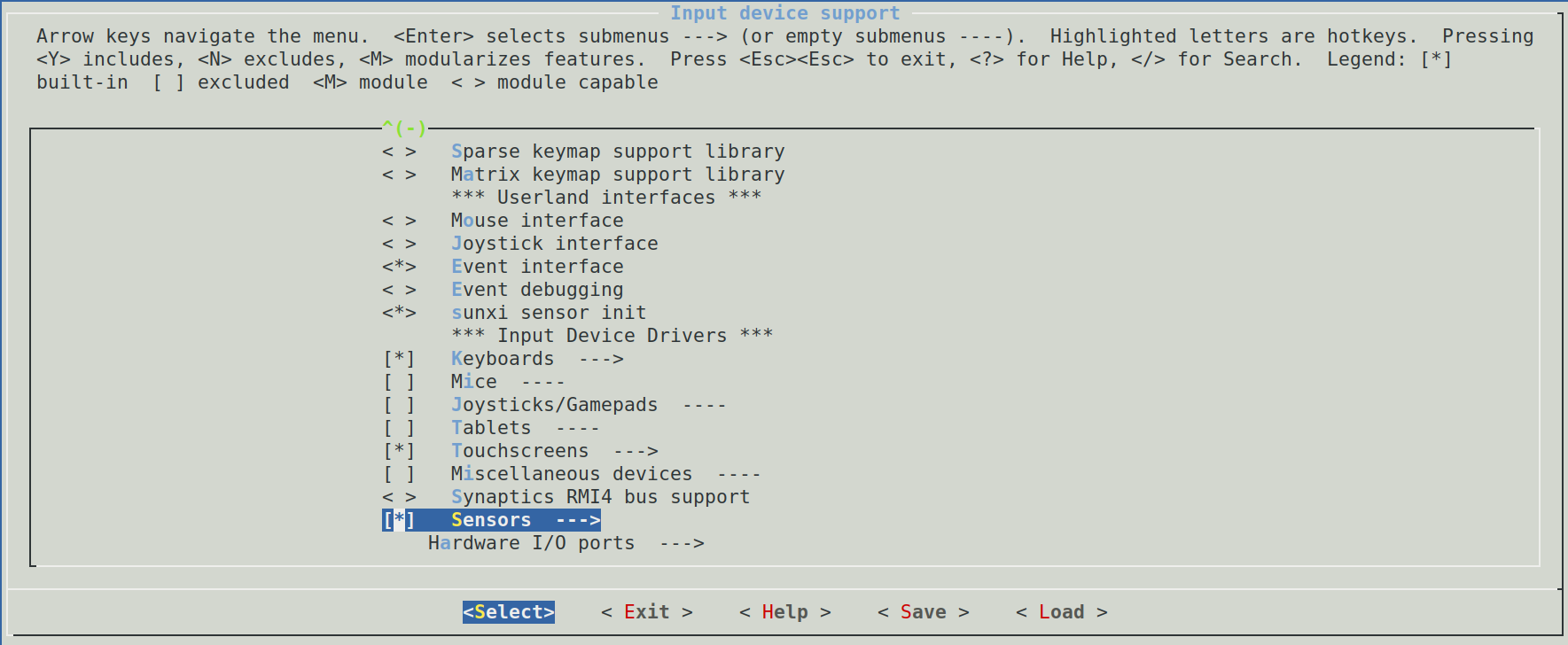Toggle Sparse keymap support library option
The height and width of the screenshot is (645, 1568).
tap(399, 152)
